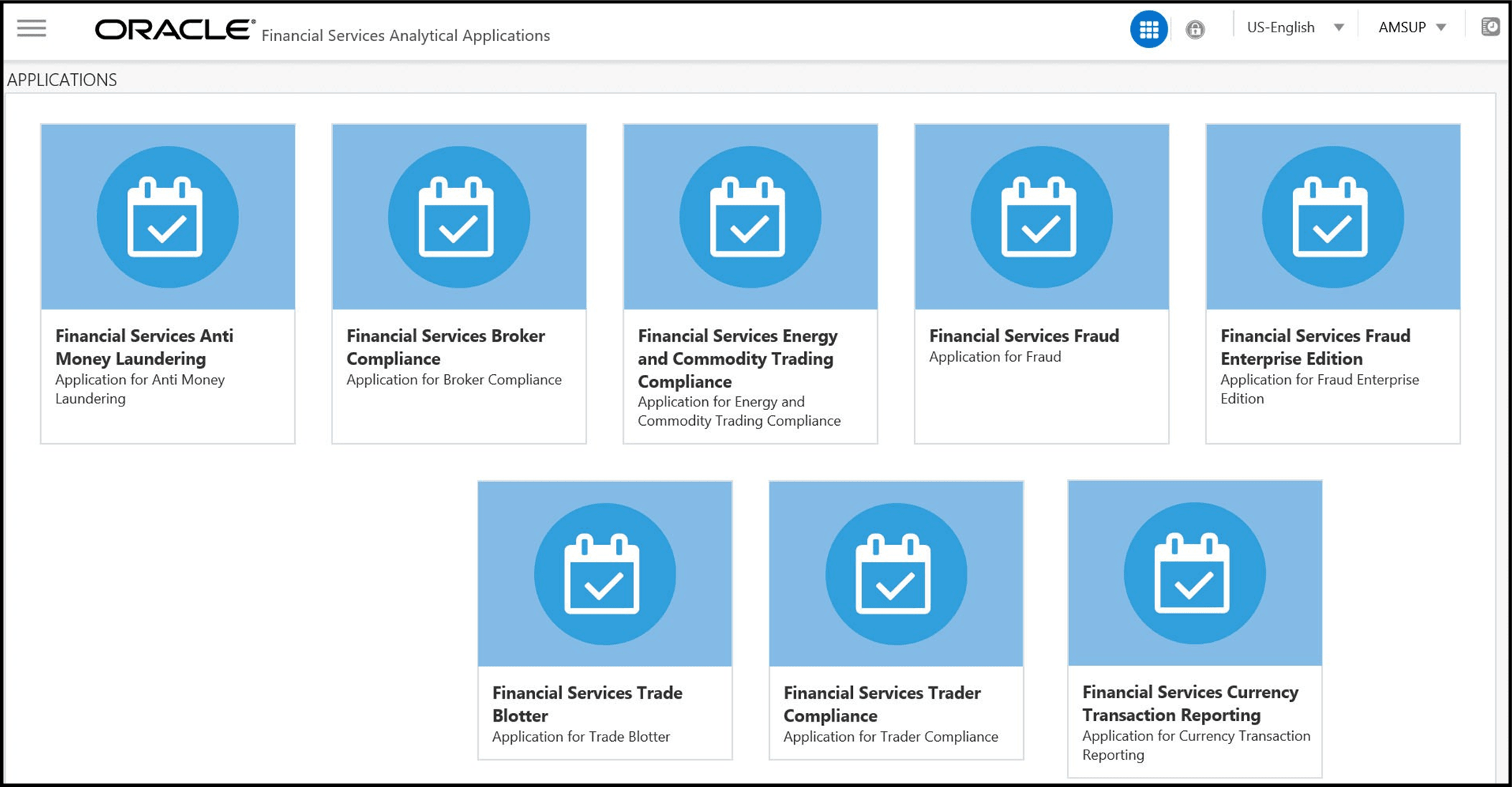Click the Currency Transaction Reporting calendar icon
The width and height of the screenshot is (1512, 787).
(x=1193, y=572)
